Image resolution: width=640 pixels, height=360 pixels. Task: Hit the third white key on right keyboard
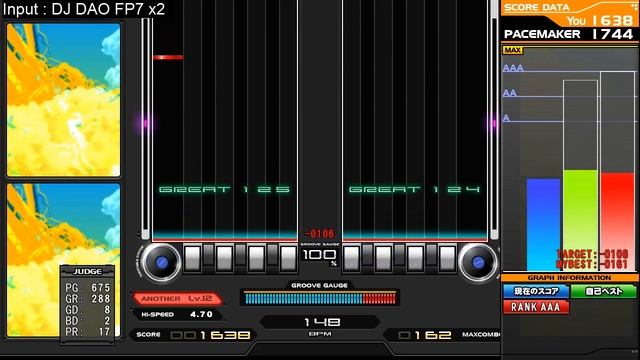[x=415, y=258]
